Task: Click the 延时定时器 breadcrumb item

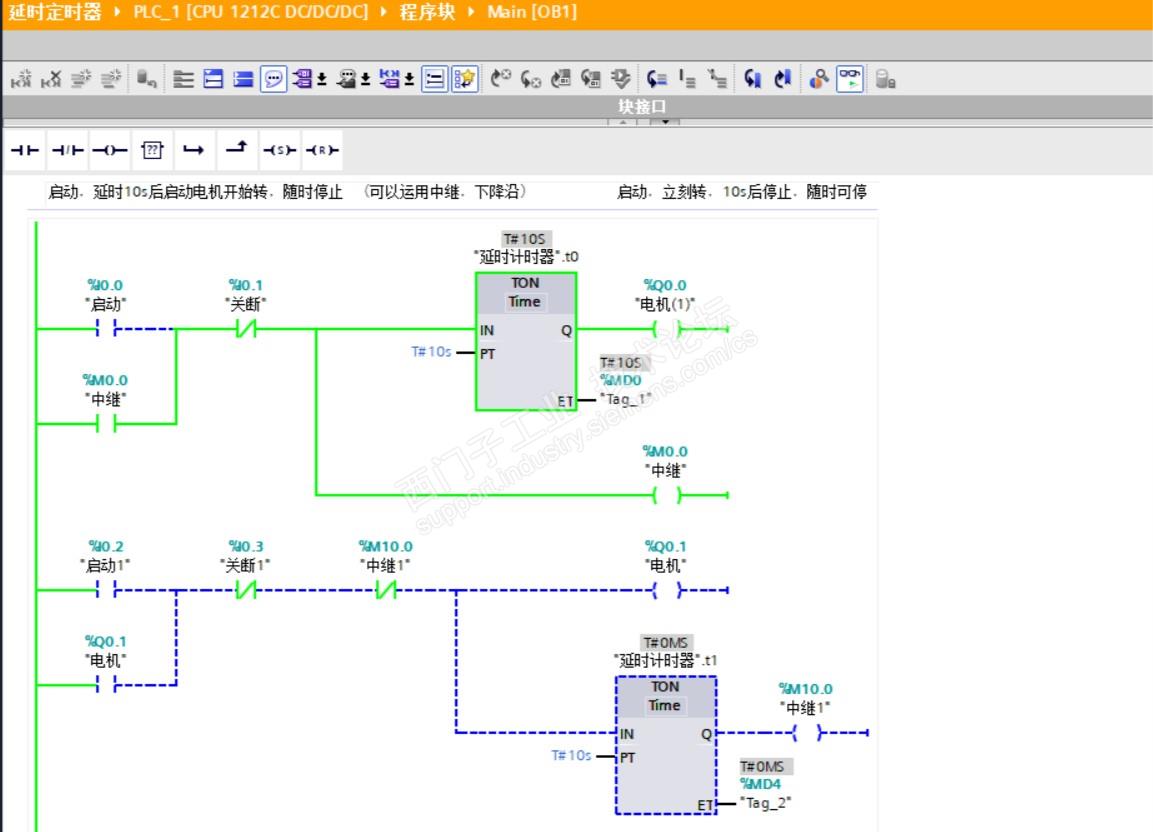Action: [x=54, y=12]
